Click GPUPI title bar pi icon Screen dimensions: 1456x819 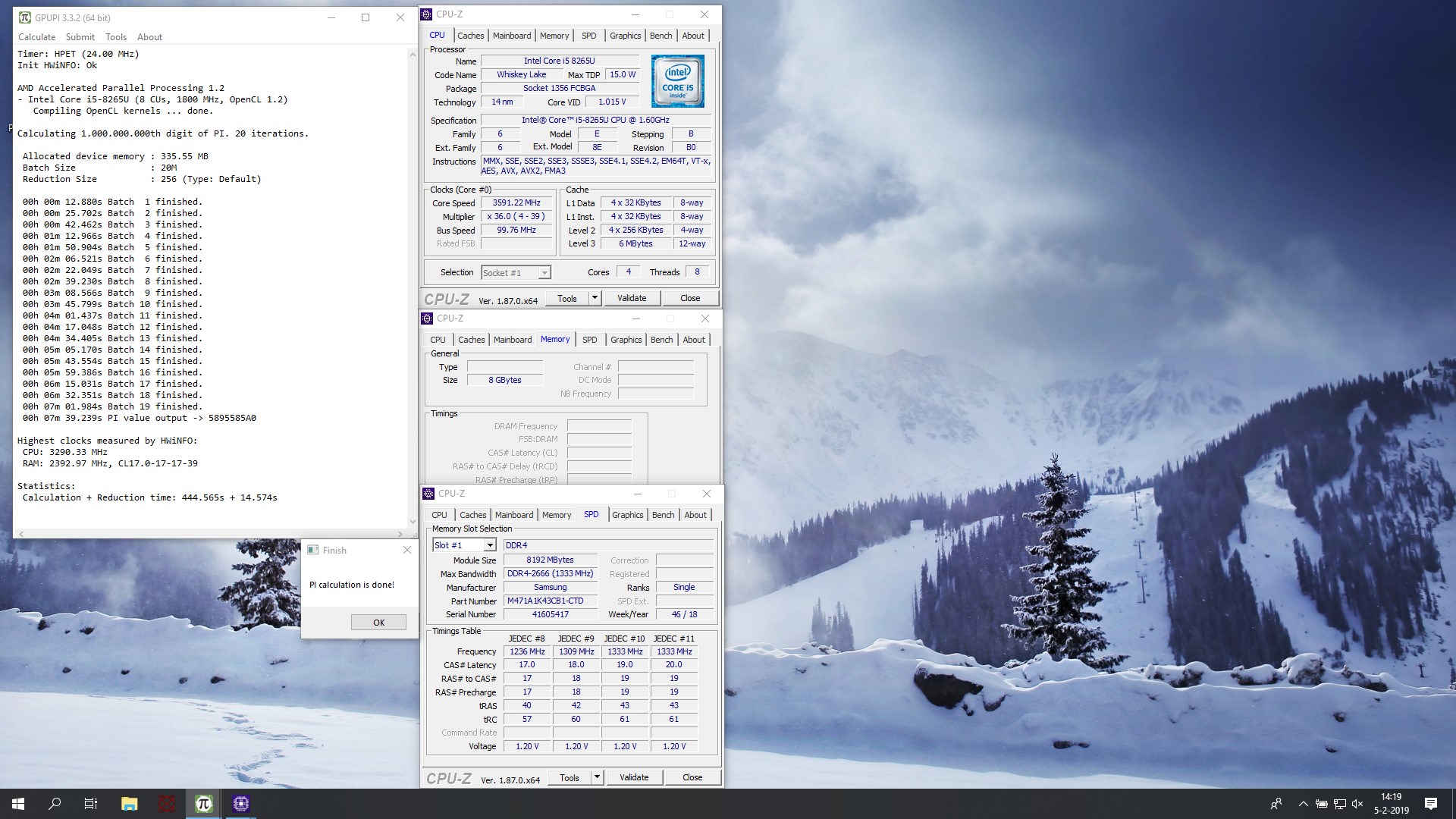(x=25, y=17)
